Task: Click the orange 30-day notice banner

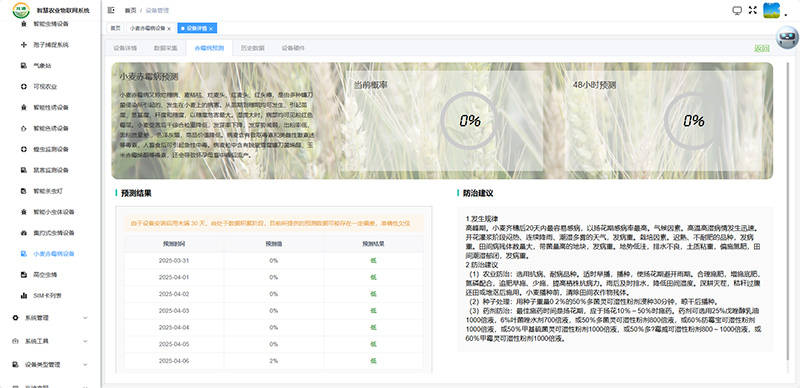Action: click(273, 224)
